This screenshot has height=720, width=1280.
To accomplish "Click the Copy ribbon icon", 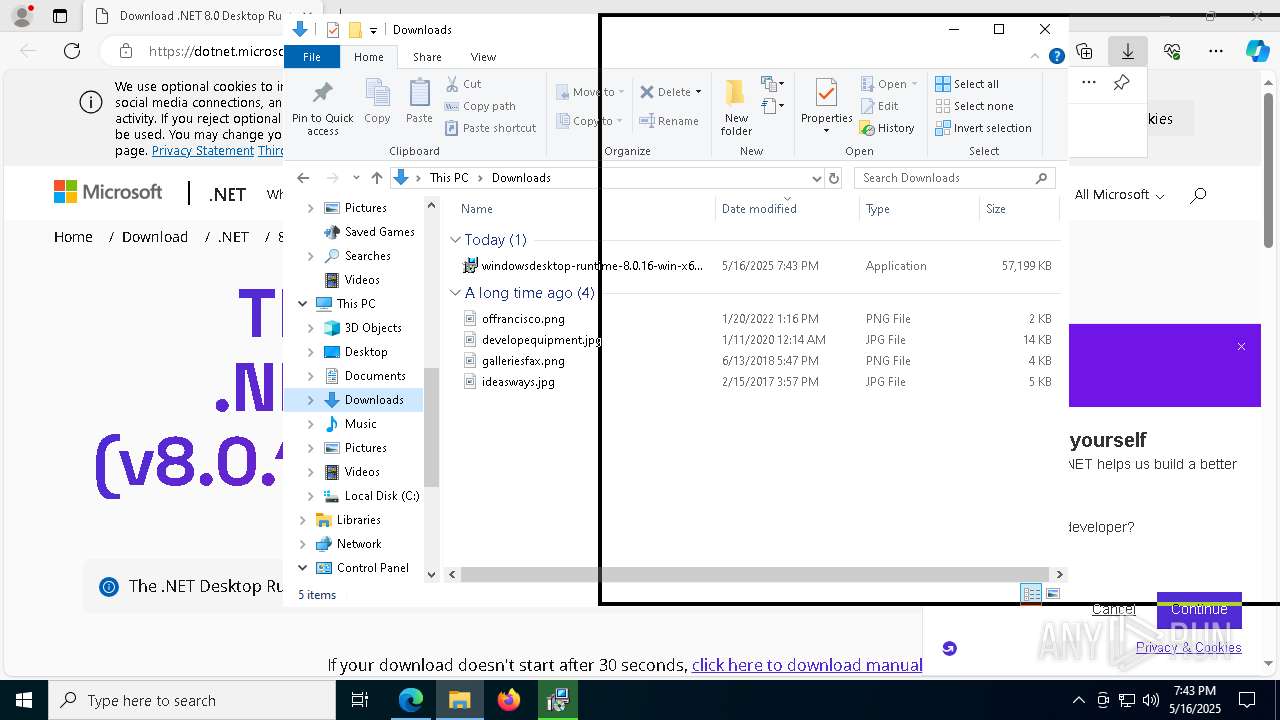I will [377, 102].
